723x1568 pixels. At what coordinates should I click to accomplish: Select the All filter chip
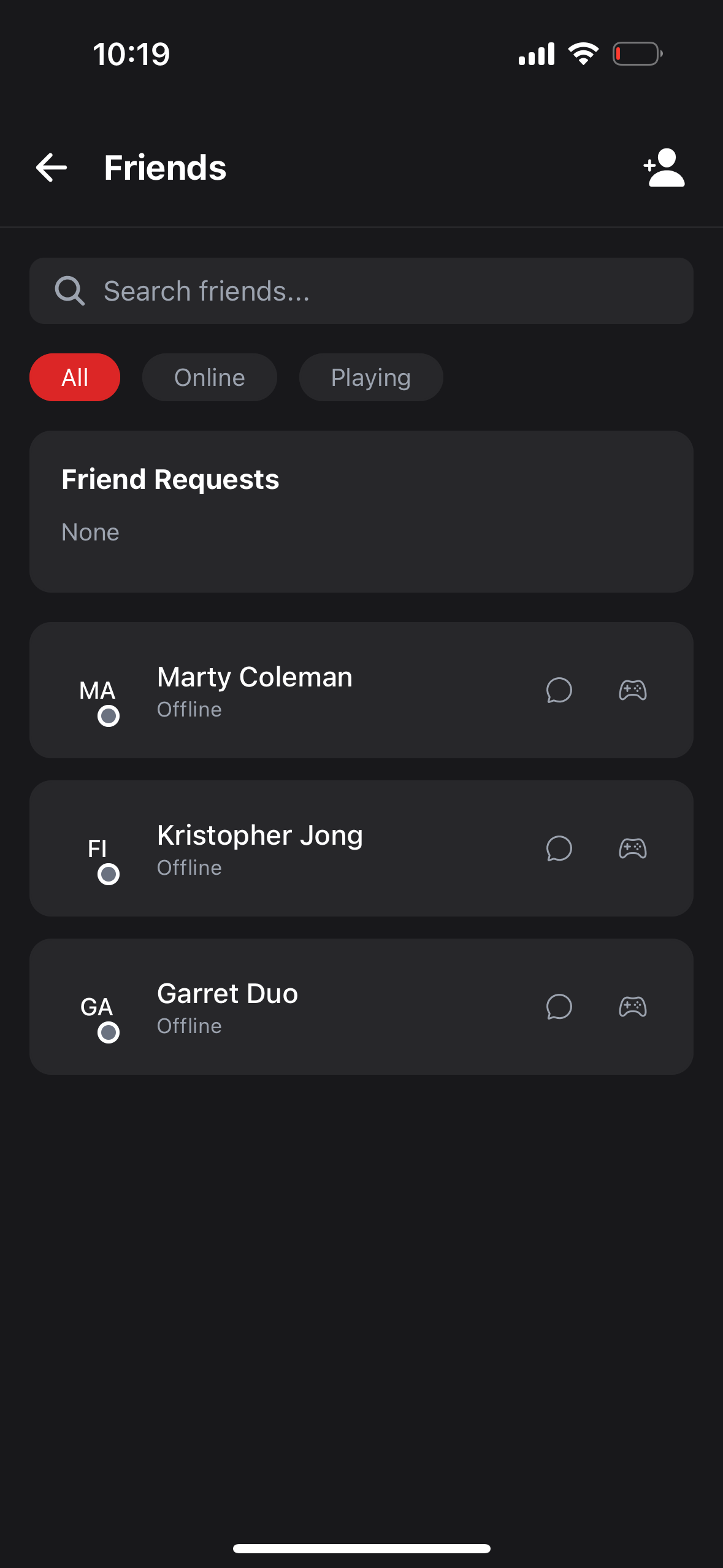tap(75, 377)
